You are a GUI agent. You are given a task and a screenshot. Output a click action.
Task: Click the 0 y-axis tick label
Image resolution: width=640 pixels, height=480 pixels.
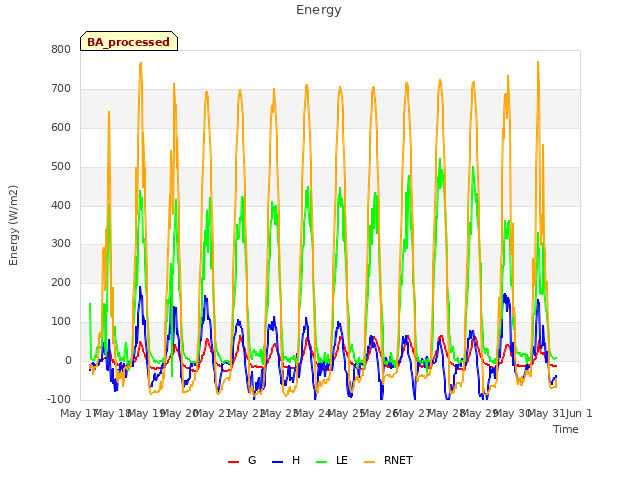tap(68, 360)
